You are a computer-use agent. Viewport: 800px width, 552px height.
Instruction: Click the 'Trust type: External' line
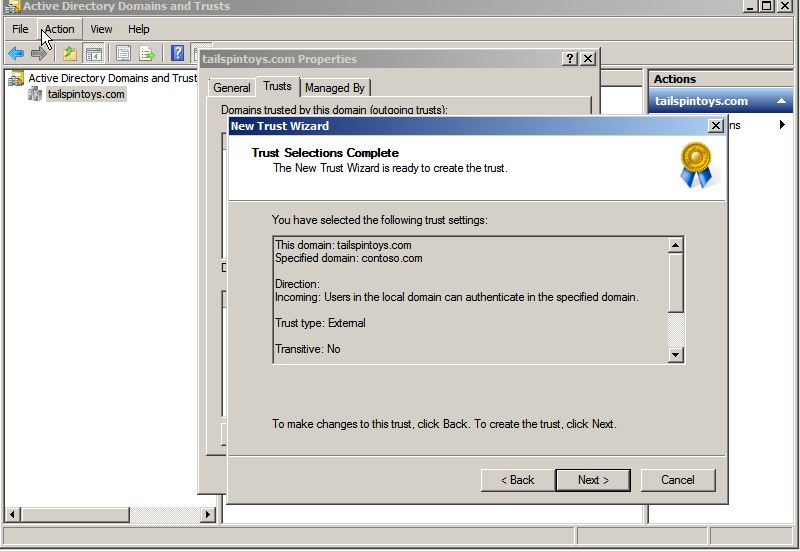320,323
